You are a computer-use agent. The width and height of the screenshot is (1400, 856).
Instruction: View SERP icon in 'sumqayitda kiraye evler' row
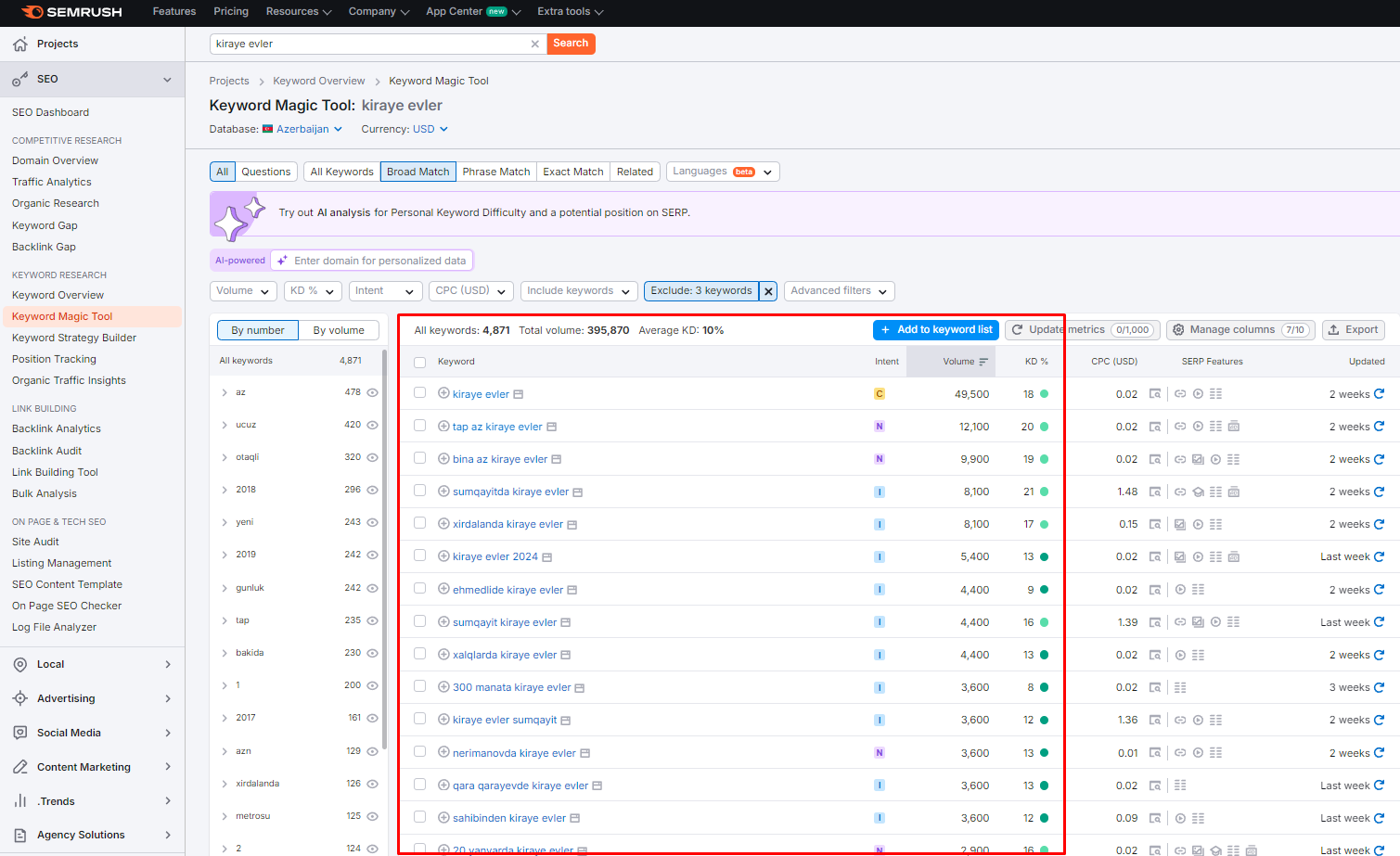pyautogui.click(x=1155, y=492)
